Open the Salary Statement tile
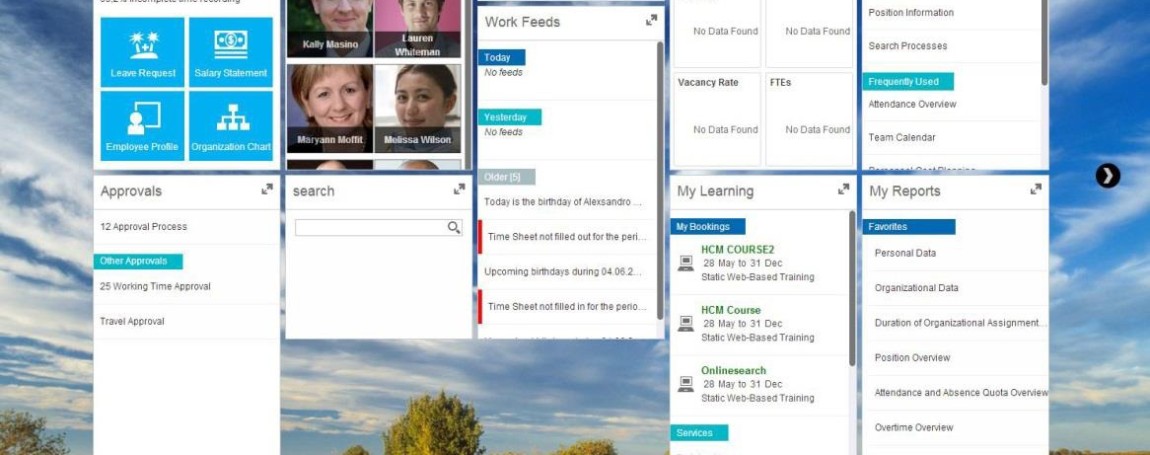This screenshot has height=455, width=1150. point(230,52)
